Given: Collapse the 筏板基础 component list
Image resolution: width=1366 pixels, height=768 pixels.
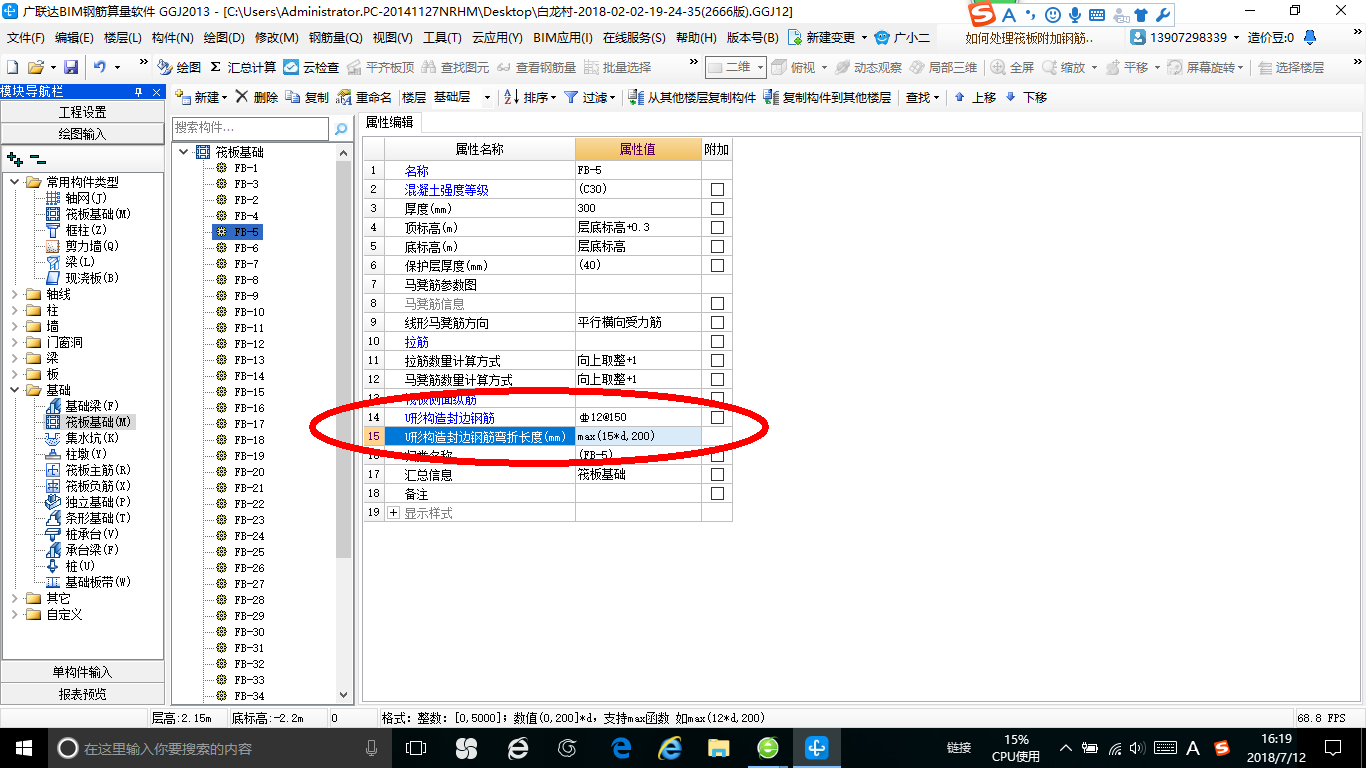Looking at the screenshot, I should [x=183, y=152].
